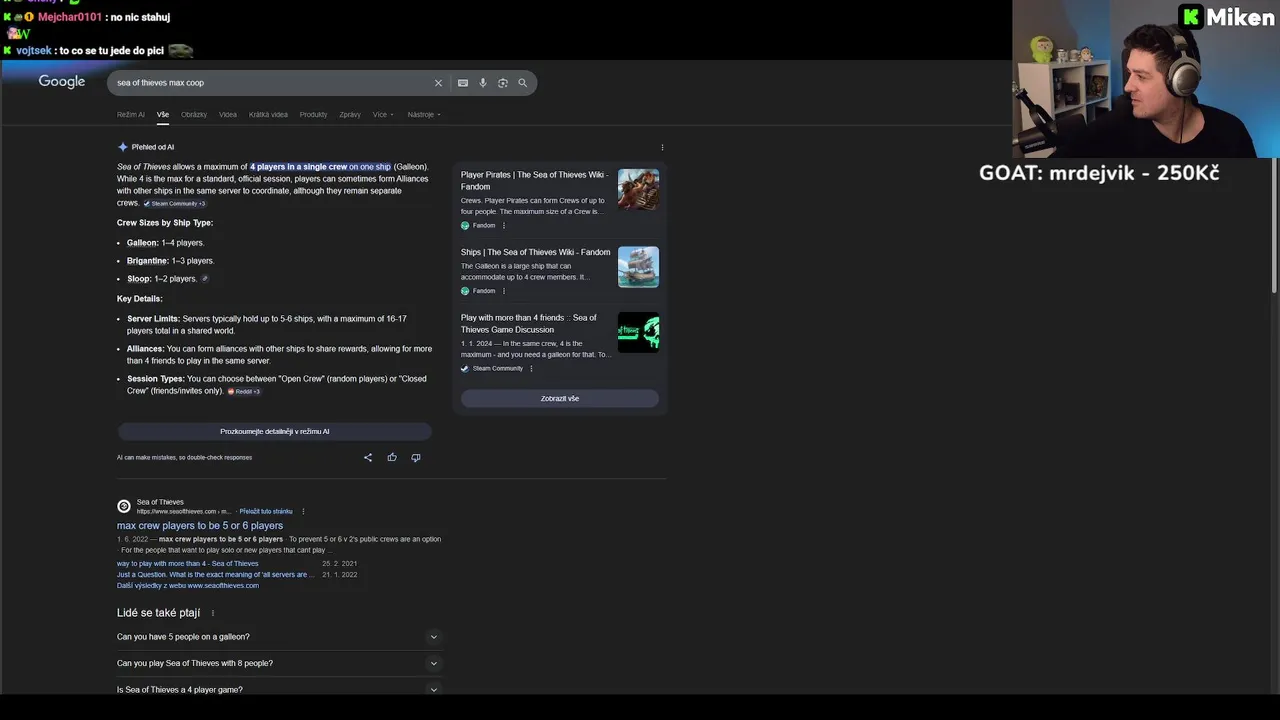Click the 'Lidé se také ptají' heading
This screenshot has height=720, width=1280.
click(159, 613)
